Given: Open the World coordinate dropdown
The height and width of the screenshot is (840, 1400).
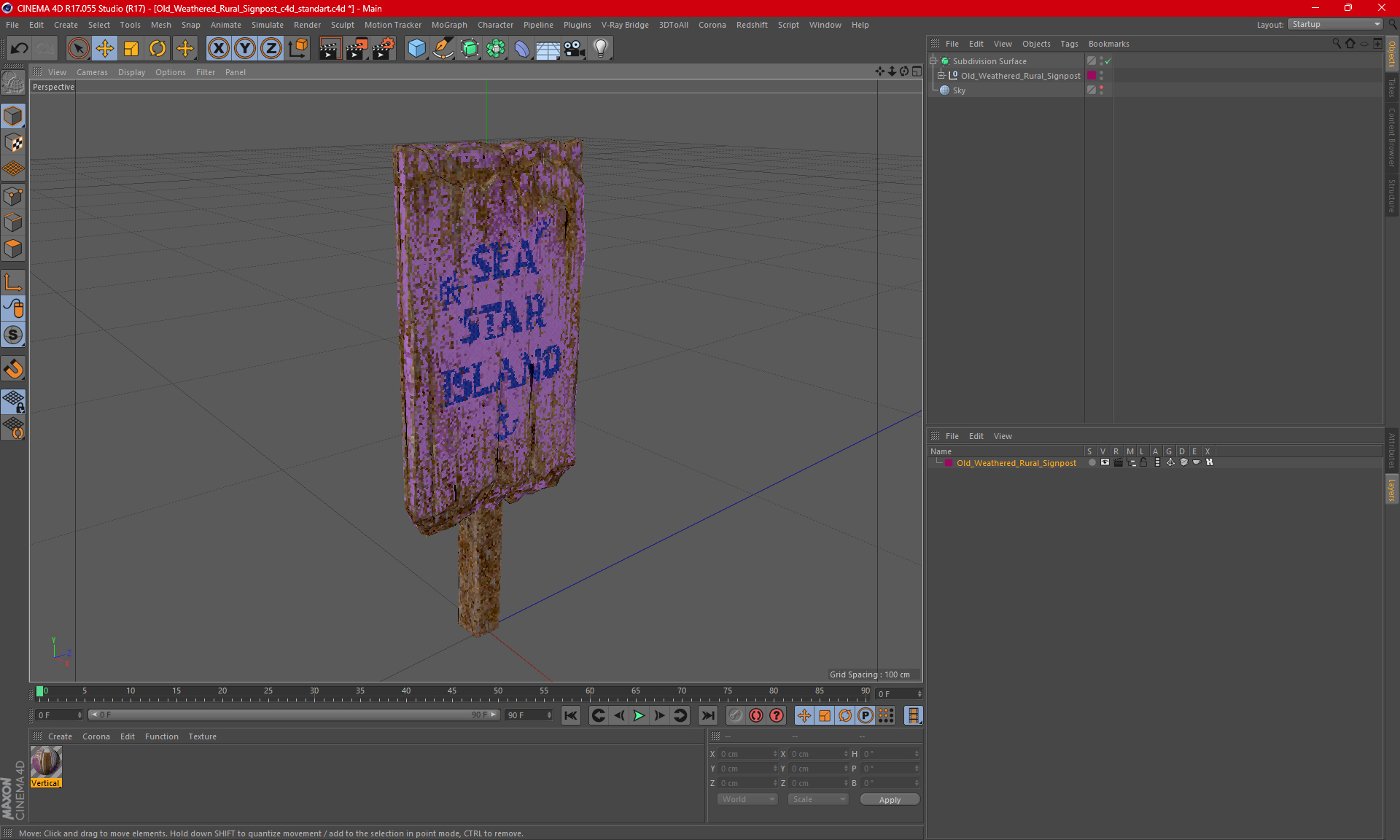Looking at the screenshot, I should [747, 799].
